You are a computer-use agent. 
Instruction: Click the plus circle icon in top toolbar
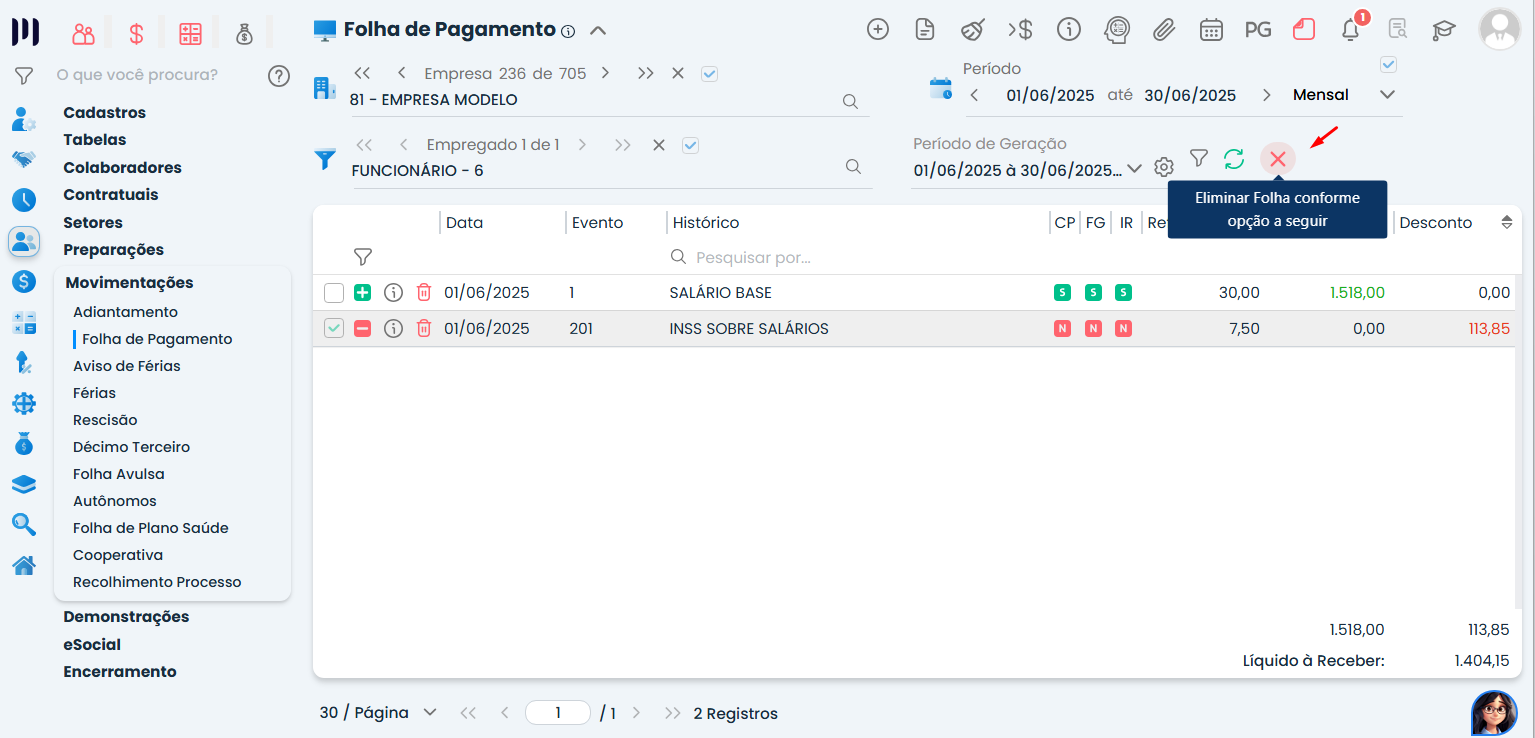[x=877, y=30]
